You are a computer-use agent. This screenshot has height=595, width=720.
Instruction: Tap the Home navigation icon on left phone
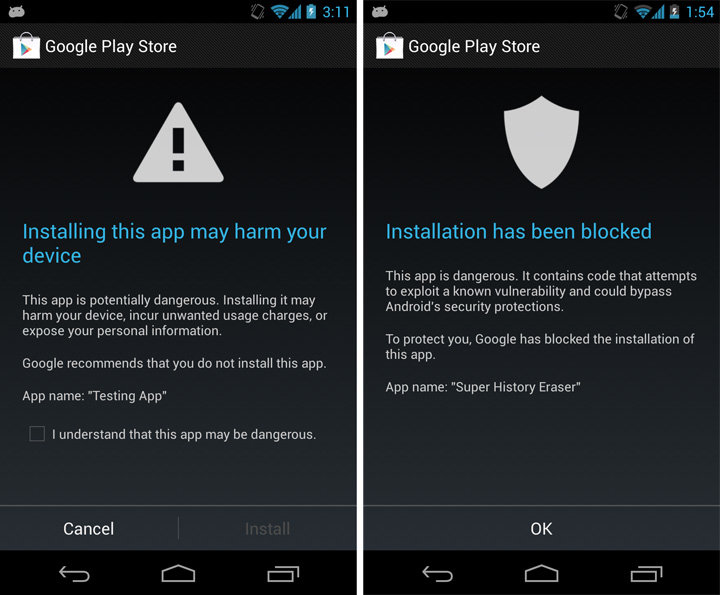pyautogui.click(x=178, y=573)
